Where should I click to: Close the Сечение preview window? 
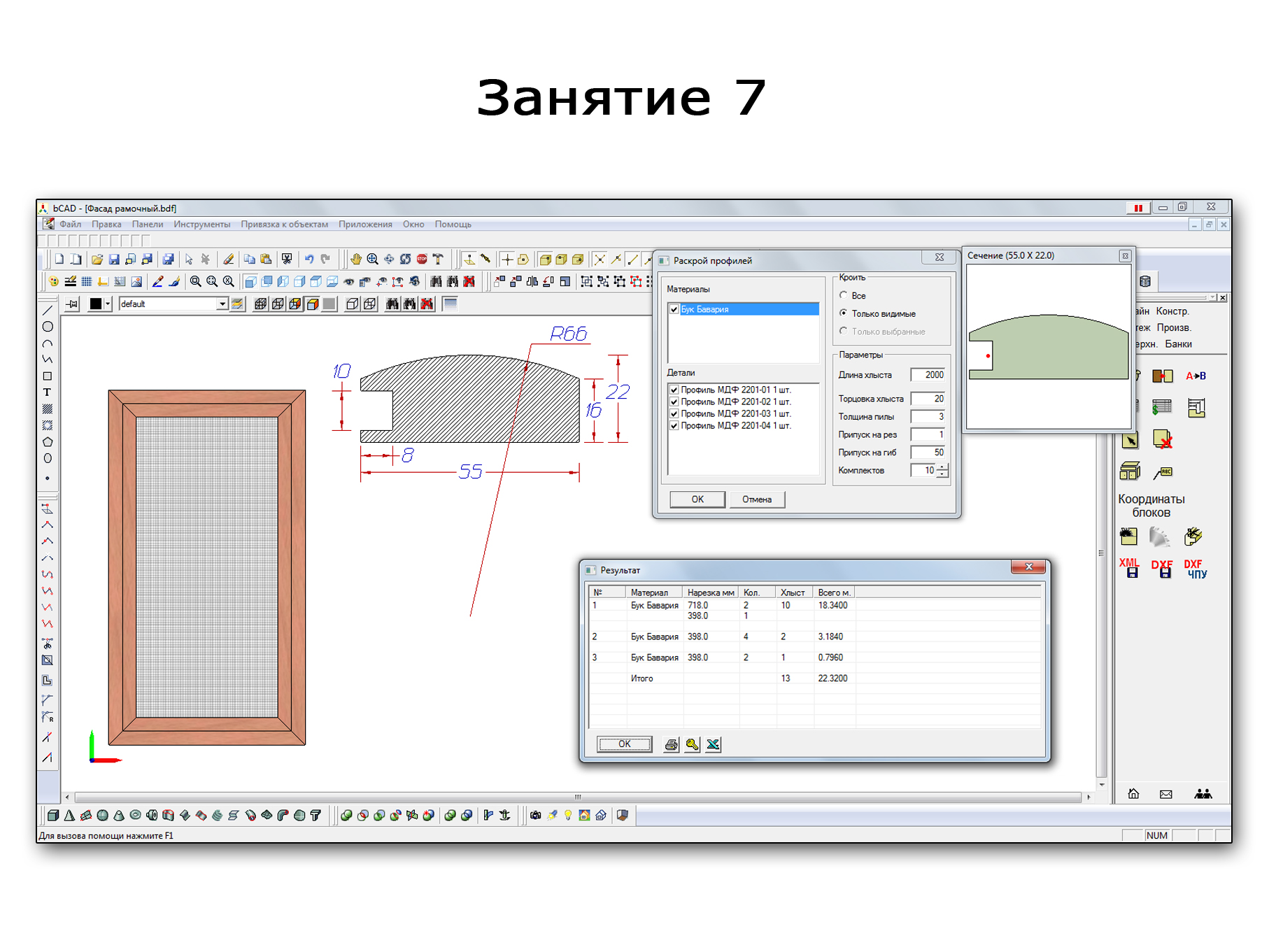1125,256
